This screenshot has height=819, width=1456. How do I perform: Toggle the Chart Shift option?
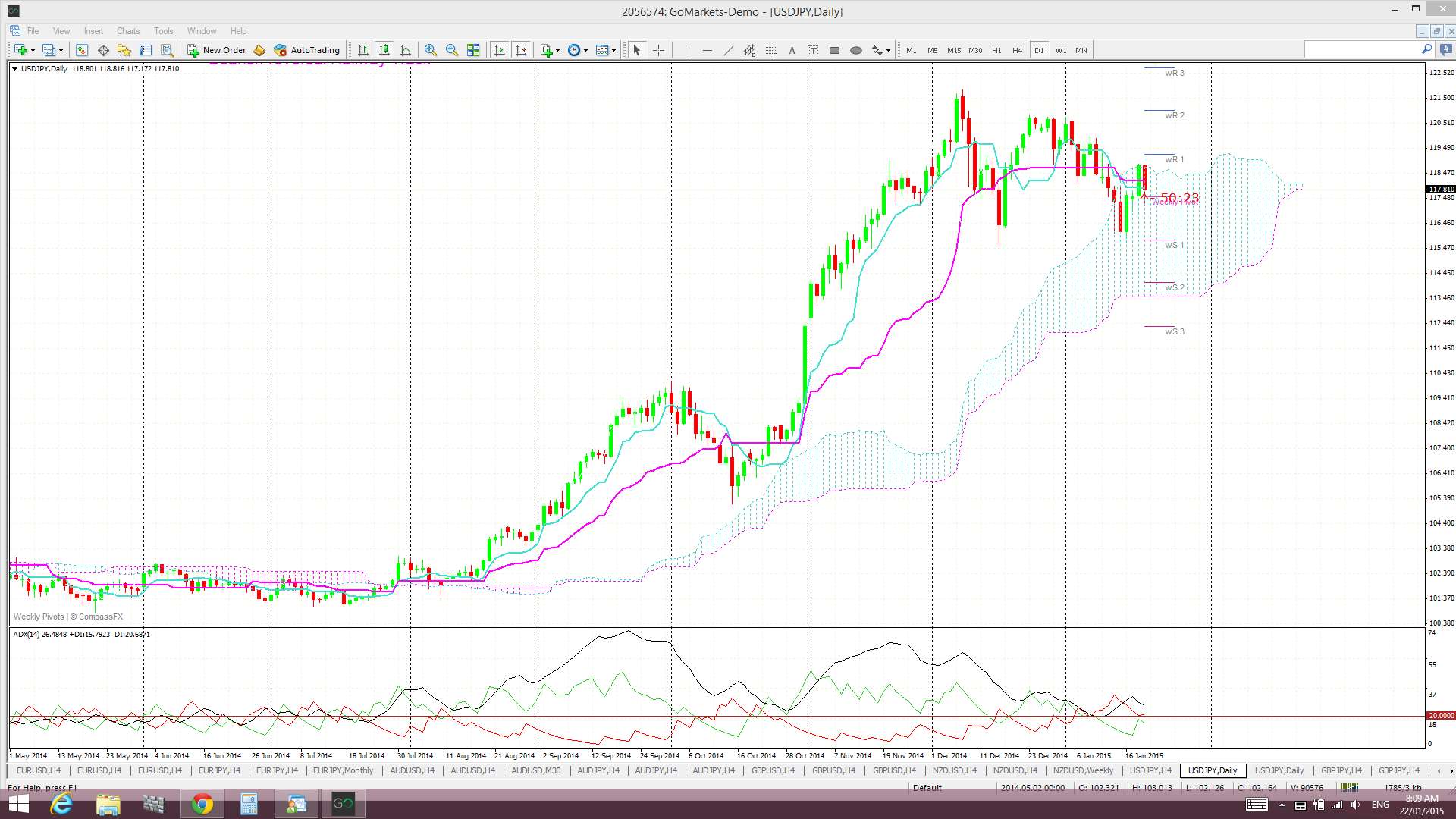point(521,50)
